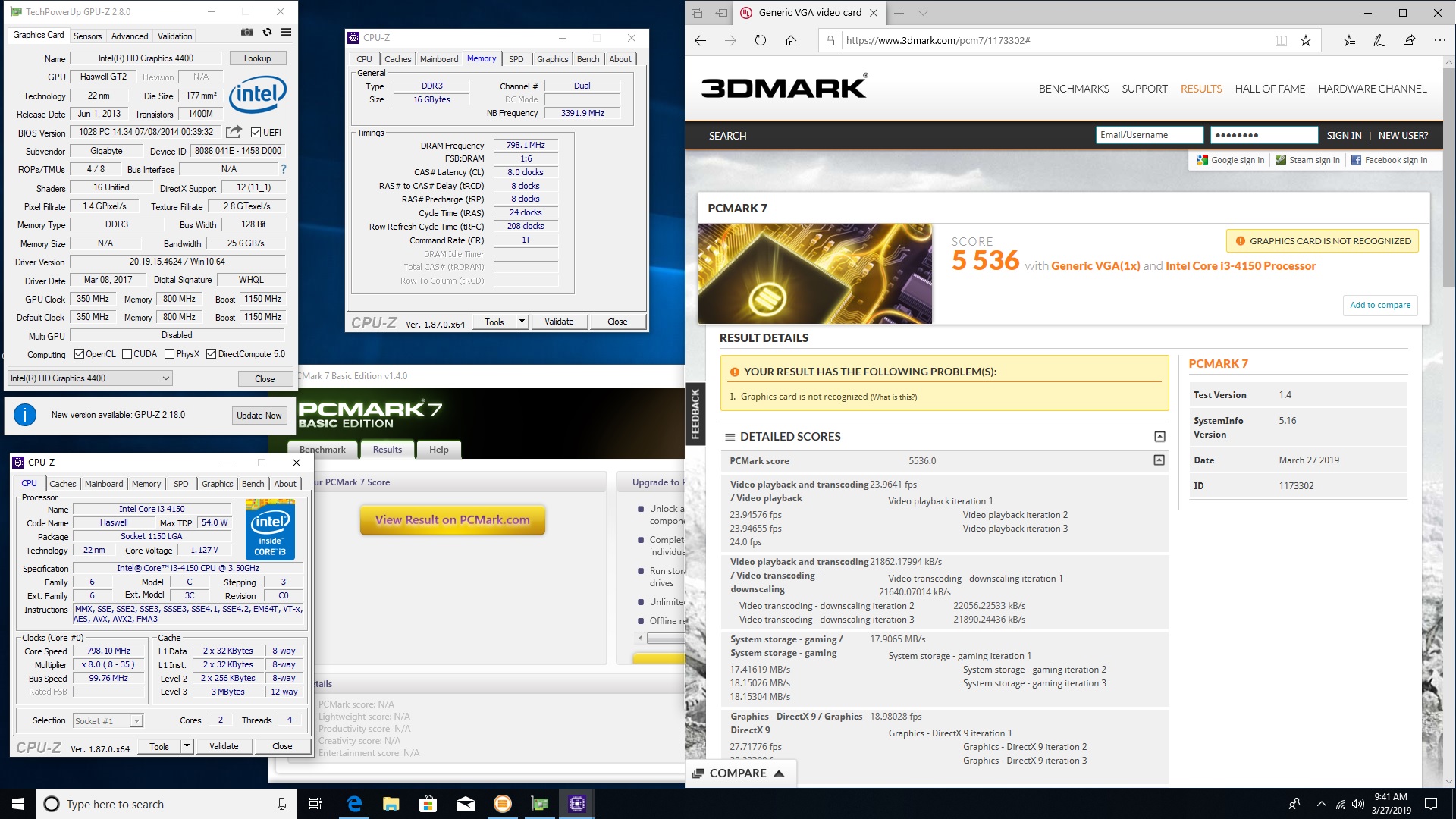The image size is (1456, 819).
Task: Click the FEEDBACK side tab
Action: (695, 414)
